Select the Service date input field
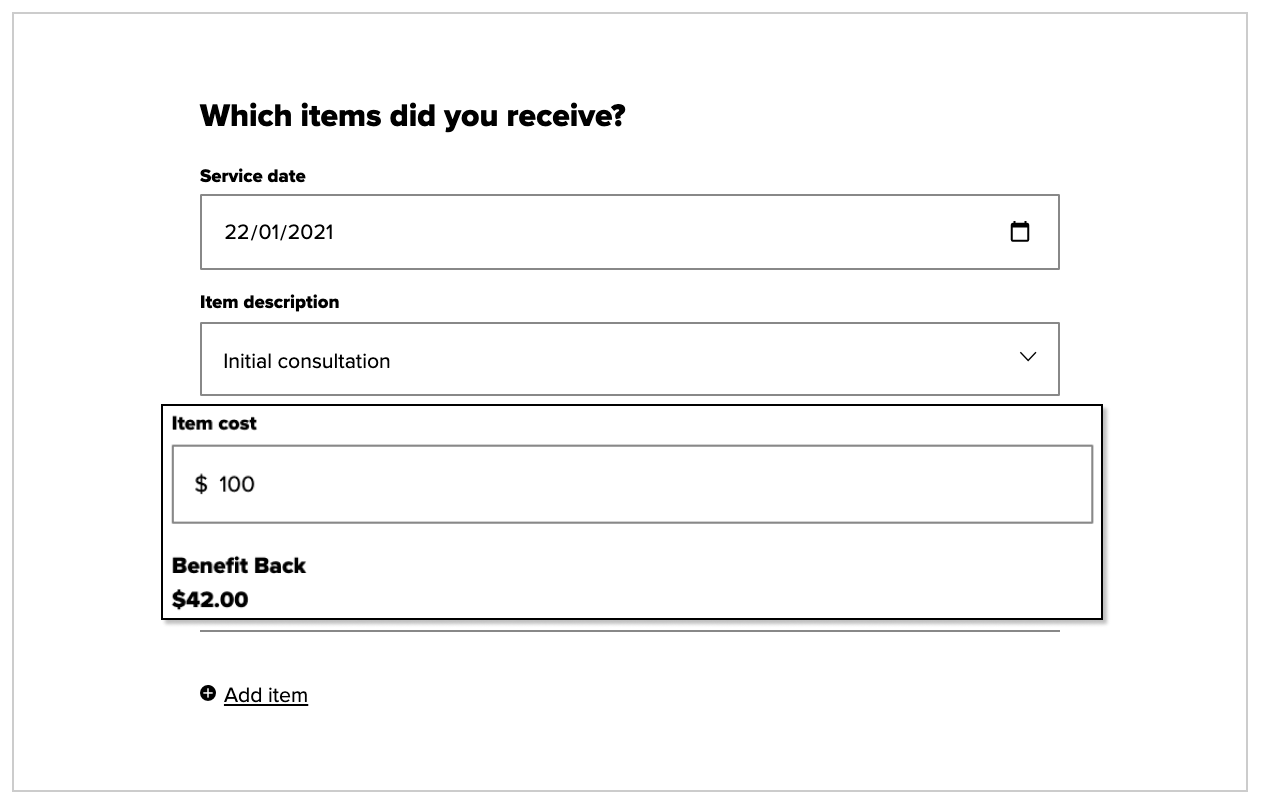The image size is (1264, 808). point(630,232)
